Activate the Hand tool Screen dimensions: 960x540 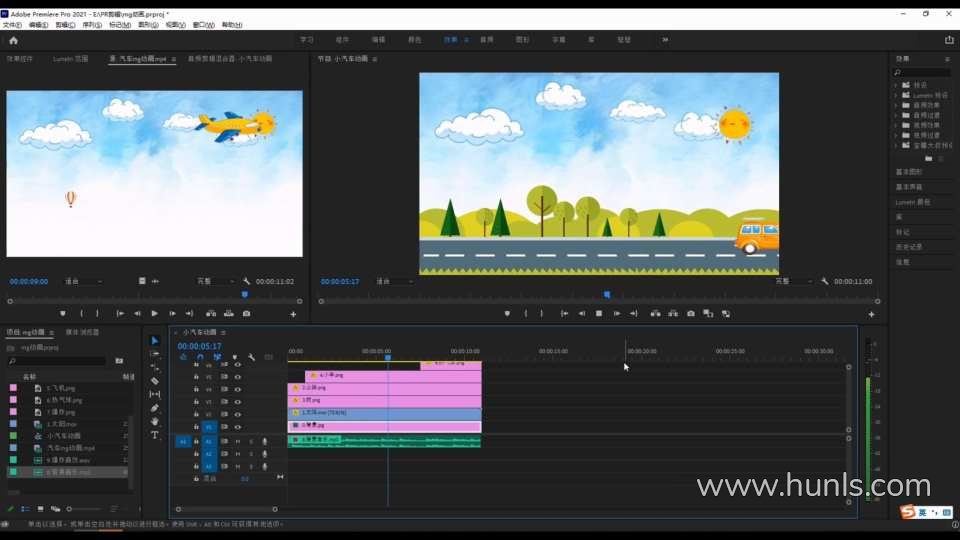coord(155,422)
